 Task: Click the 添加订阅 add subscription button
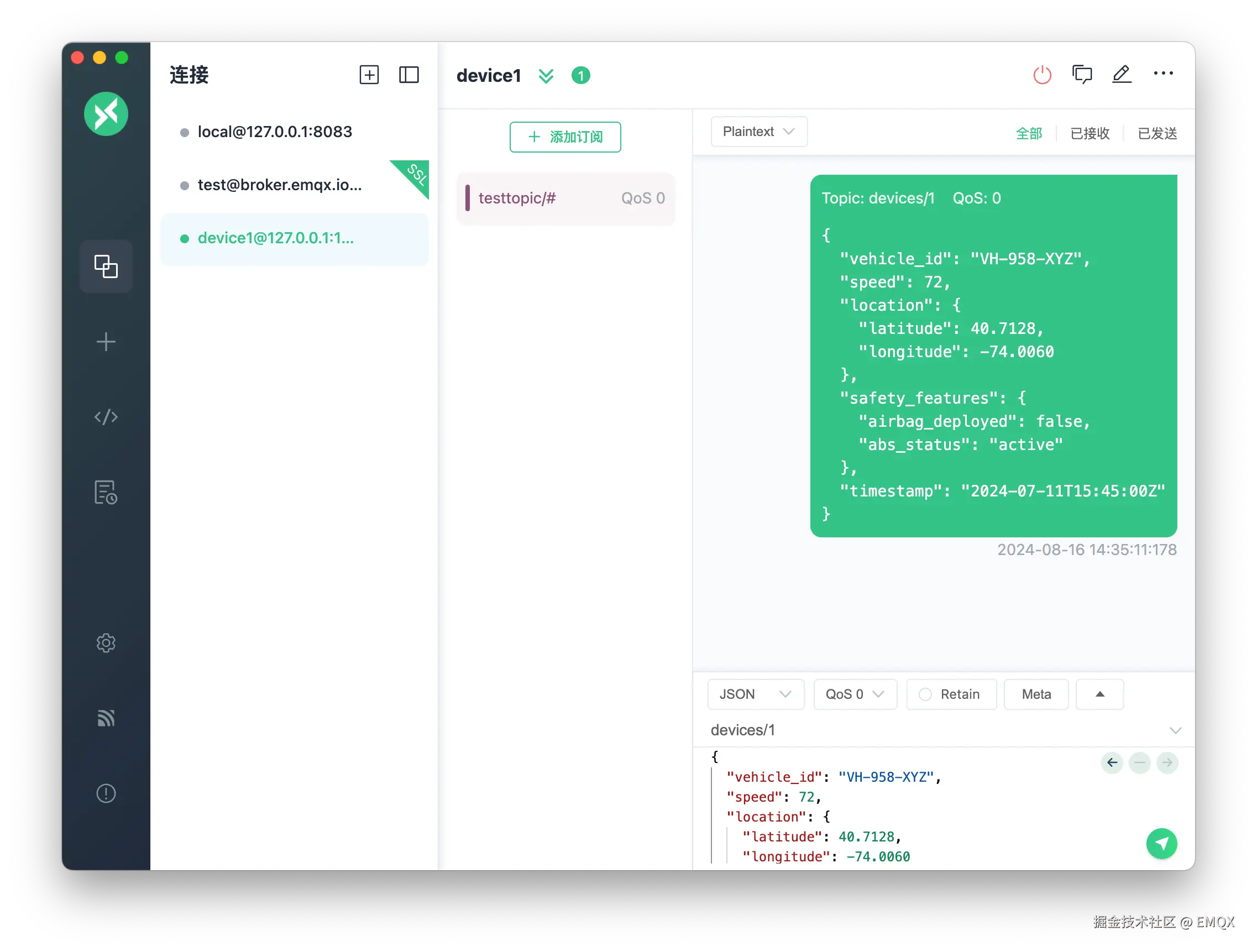565,137
